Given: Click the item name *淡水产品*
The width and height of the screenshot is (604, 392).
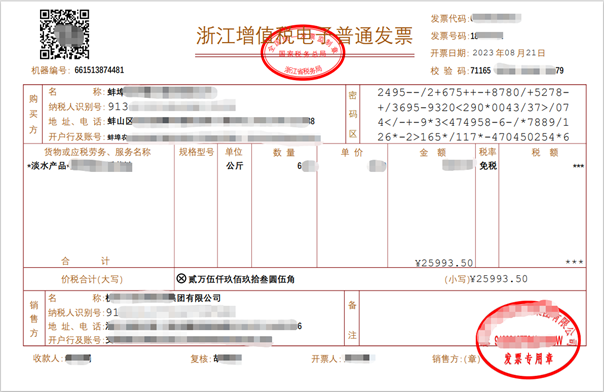Looking at the screenshot, I should (x=49, y=166).
